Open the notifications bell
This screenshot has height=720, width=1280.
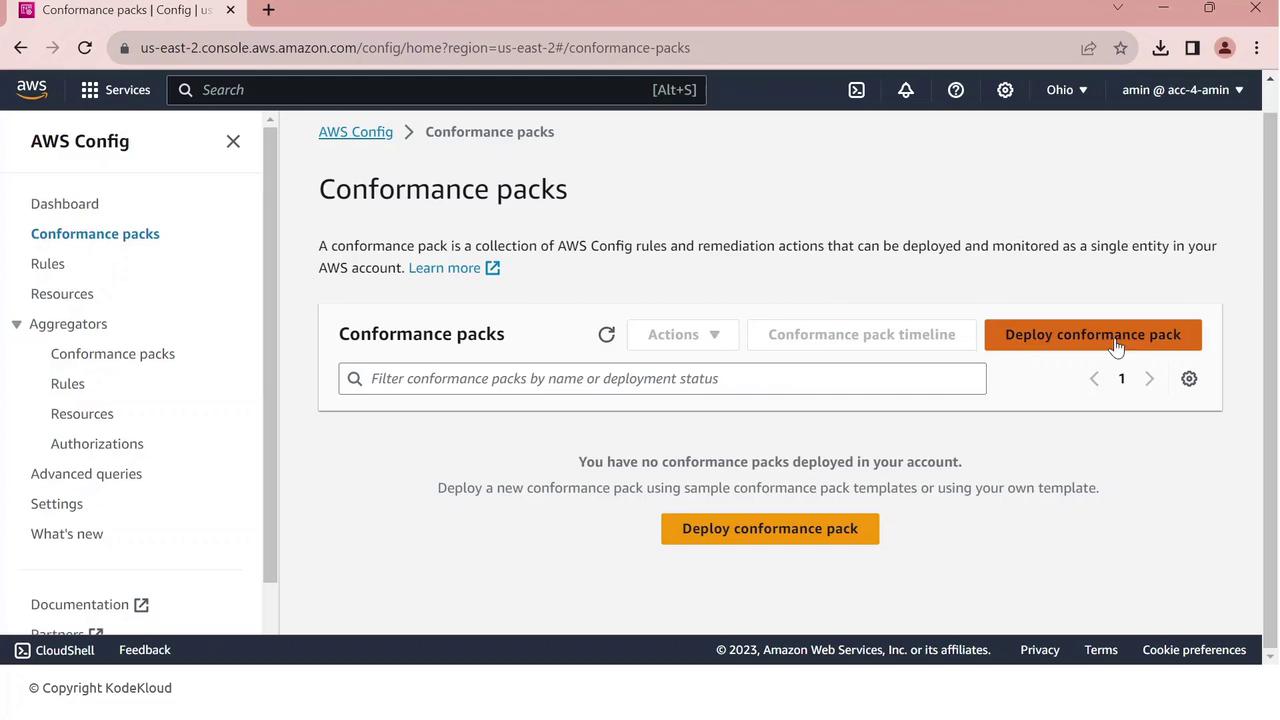pos(906,90)
